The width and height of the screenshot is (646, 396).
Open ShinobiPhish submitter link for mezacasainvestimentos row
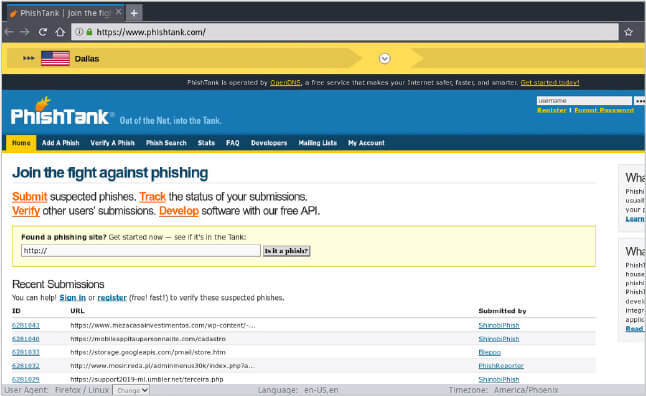(x=499, y=326)
